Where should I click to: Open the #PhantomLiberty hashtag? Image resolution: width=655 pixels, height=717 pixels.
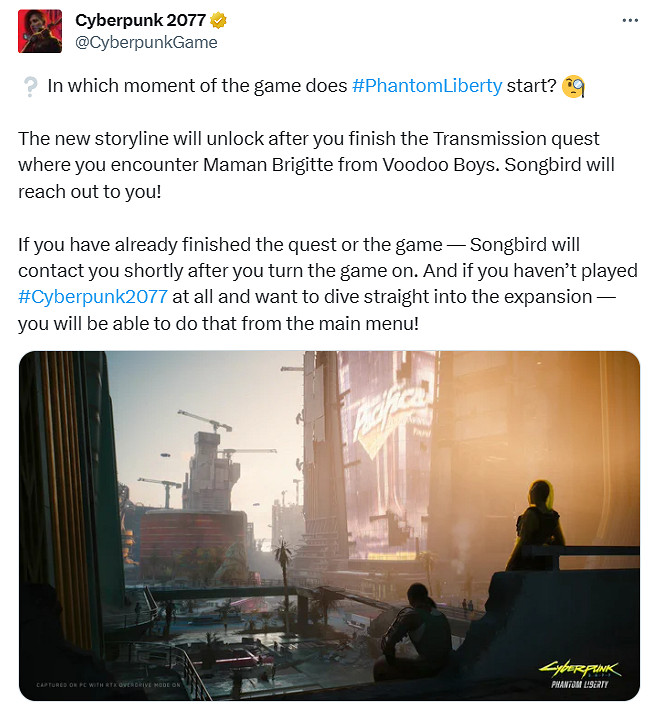tap(427, 86)
